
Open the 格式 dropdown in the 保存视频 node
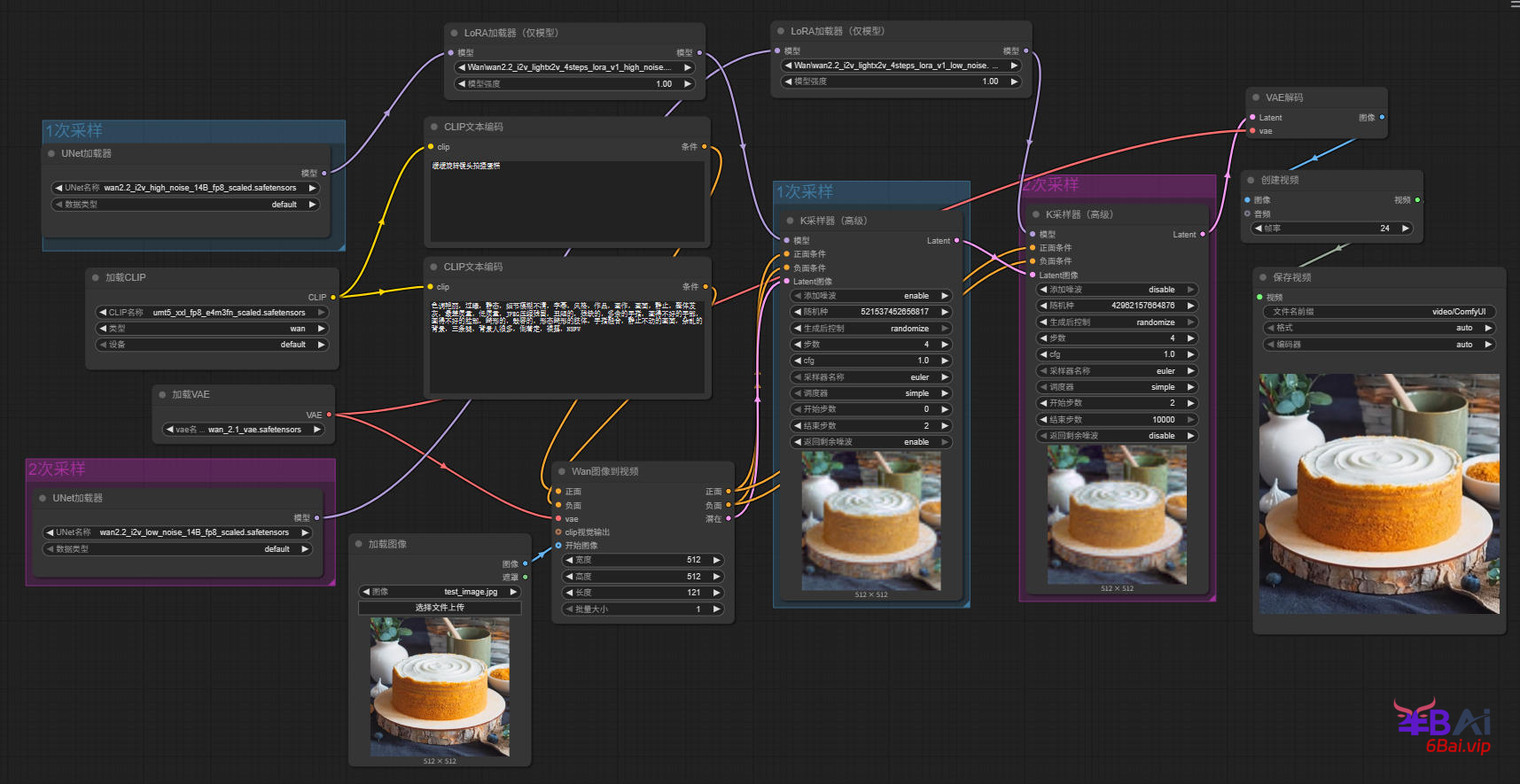pyautogui.click(x=1378, y=328)
